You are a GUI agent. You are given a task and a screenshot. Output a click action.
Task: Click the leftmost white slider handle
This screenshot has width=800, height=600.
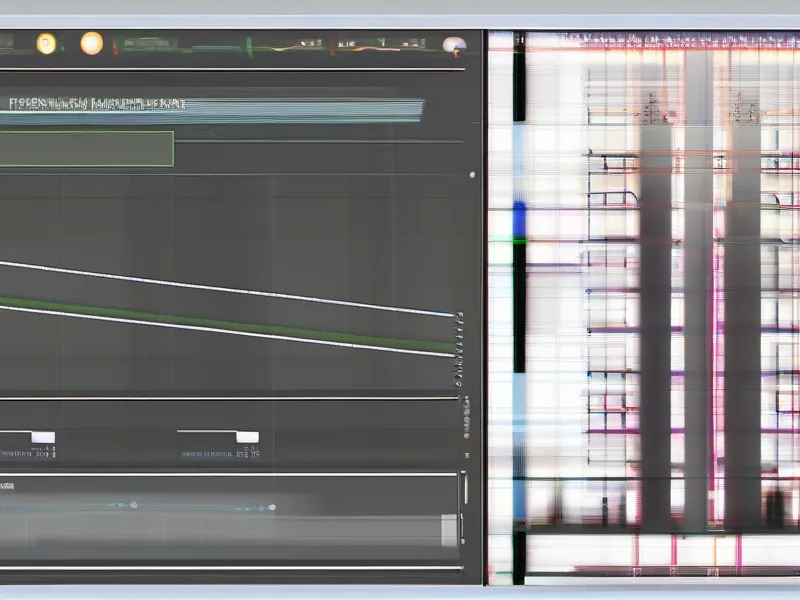(x=43, y=437)
